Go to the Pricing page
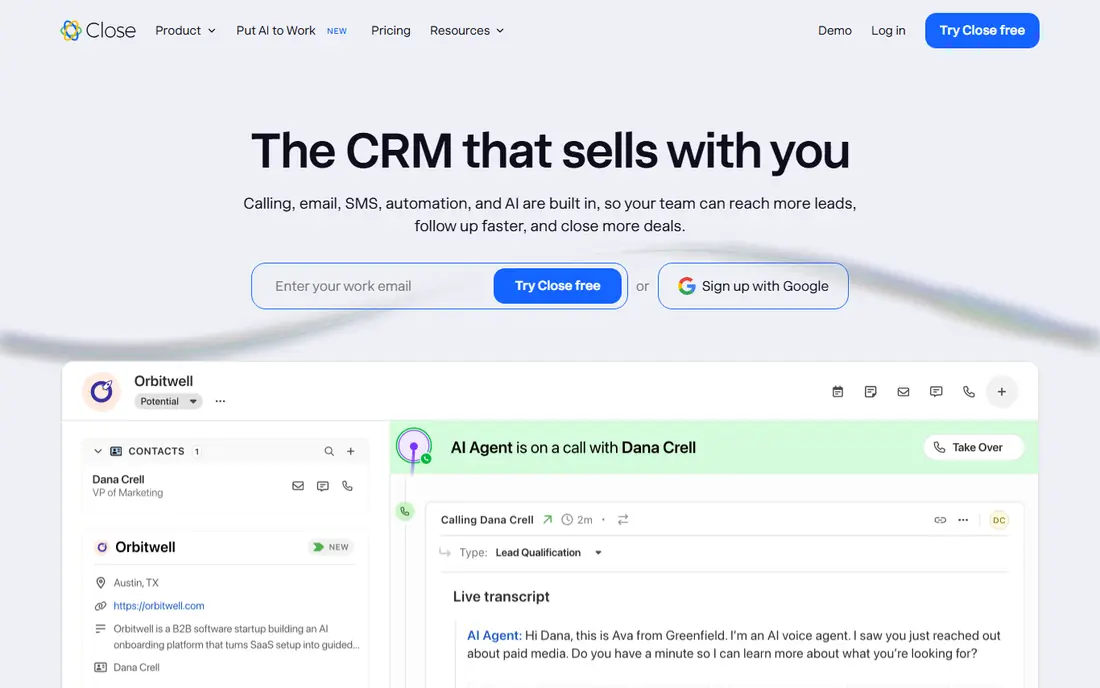Image resolution: width=1100 pixels, height=688 pixels. tap(391, 30)
